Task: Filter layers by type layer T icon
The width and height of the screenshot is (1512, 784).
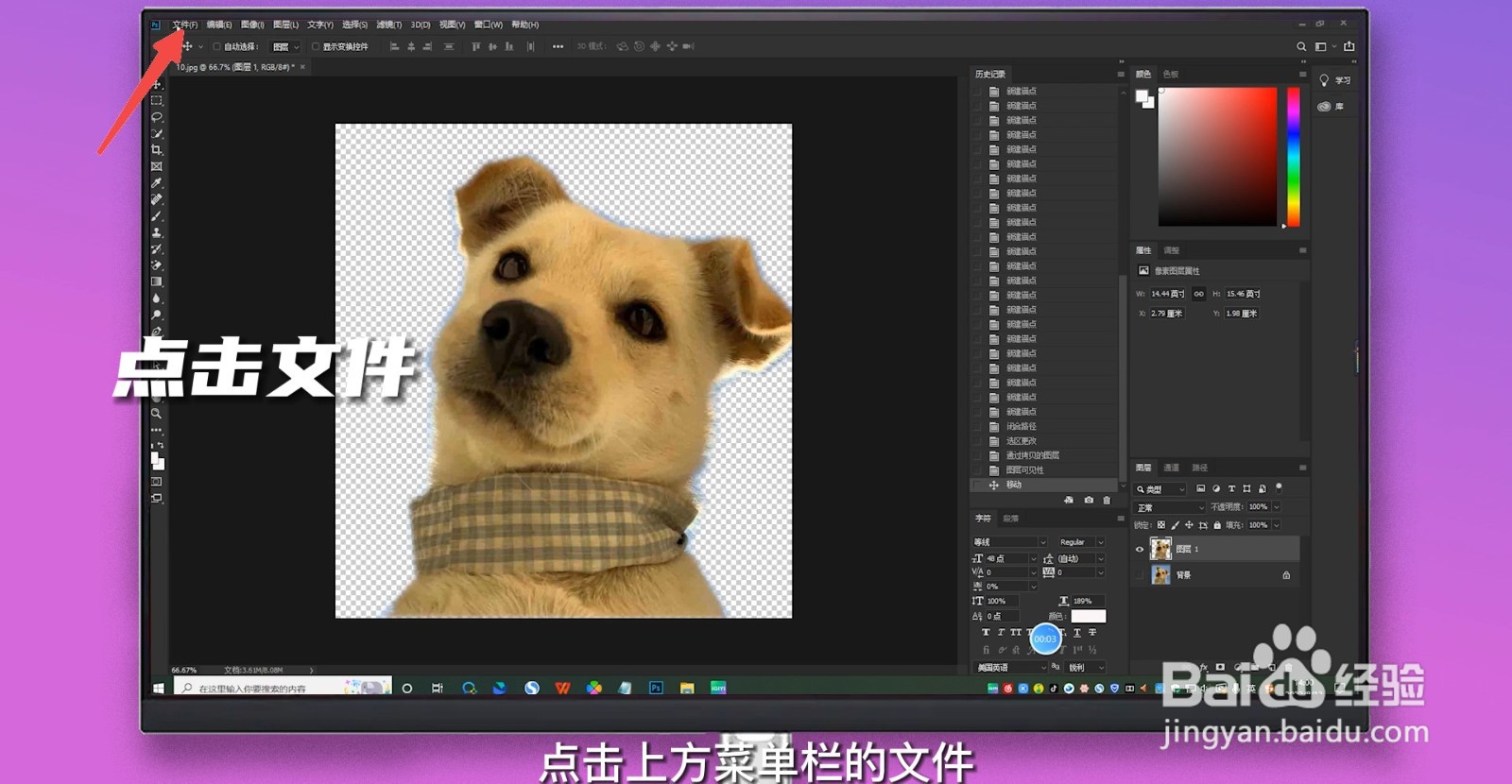Action: pos(1231,489)
